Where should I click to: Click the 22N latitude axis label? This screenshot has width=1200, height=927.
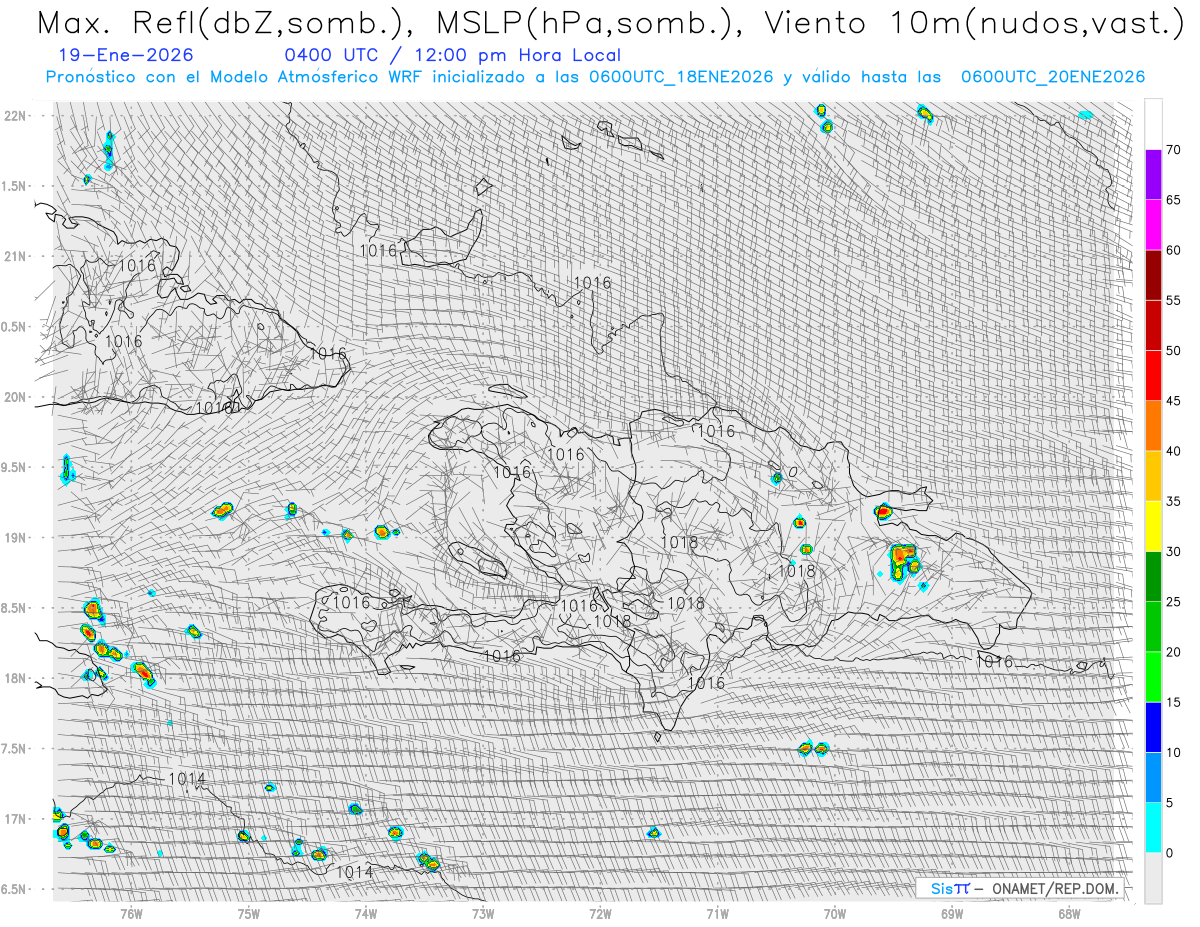[16, 116]
